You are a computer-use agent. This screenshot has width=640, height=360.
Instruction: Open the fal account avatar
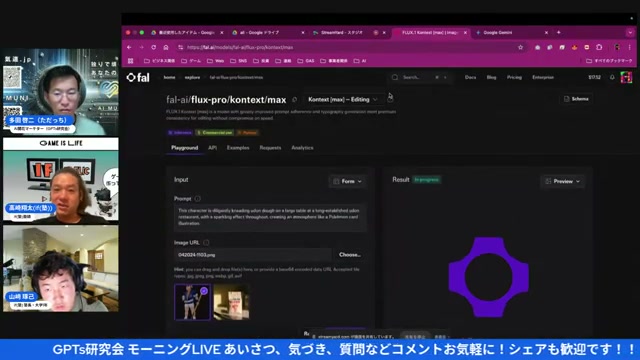tap(626, 77)
